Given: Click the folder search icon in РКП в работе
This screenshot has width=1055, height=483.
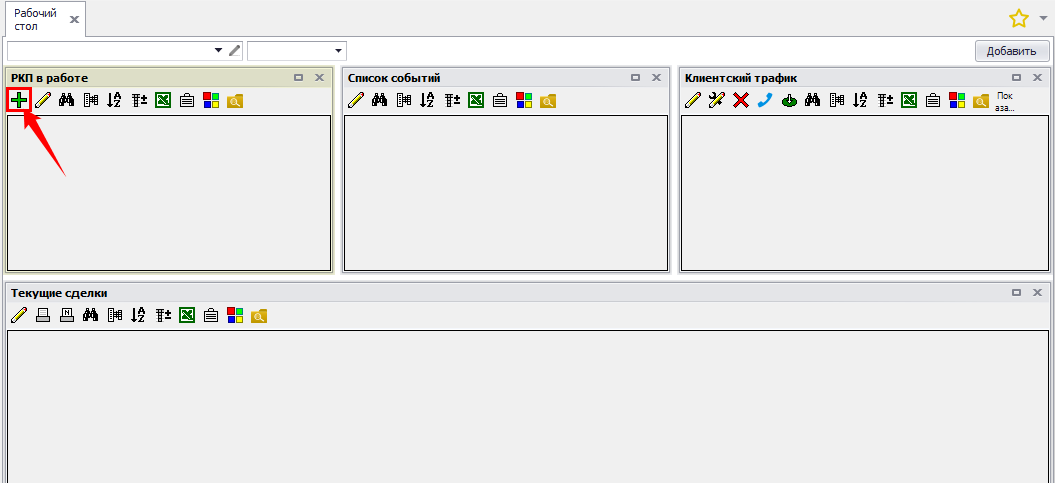Looking at the screenshot, I should 235,100.
